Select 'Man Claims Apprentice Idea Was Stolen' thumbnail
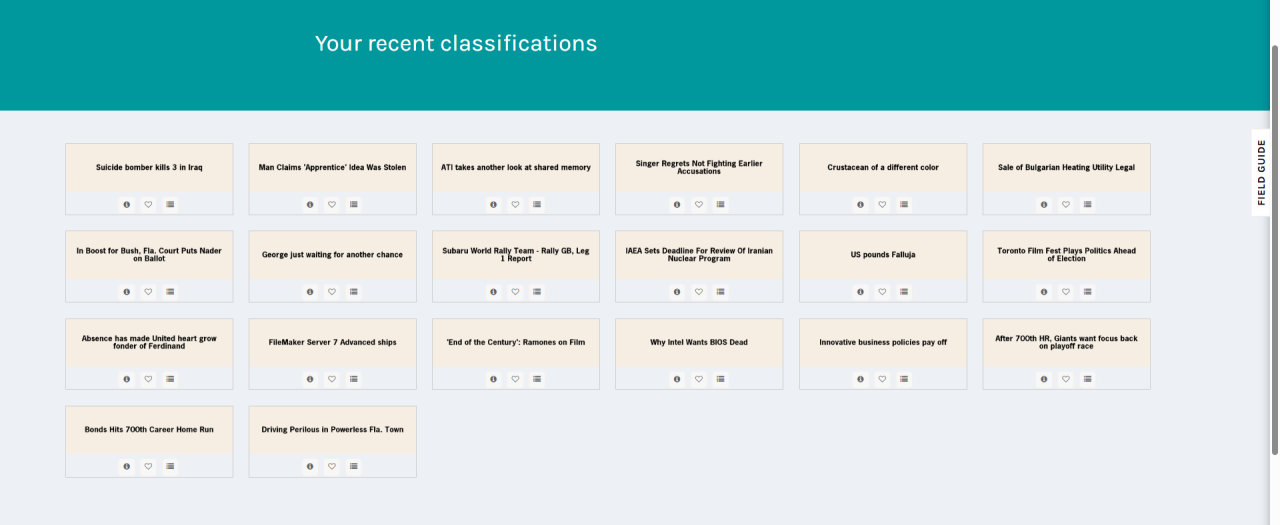 point(333,168)
